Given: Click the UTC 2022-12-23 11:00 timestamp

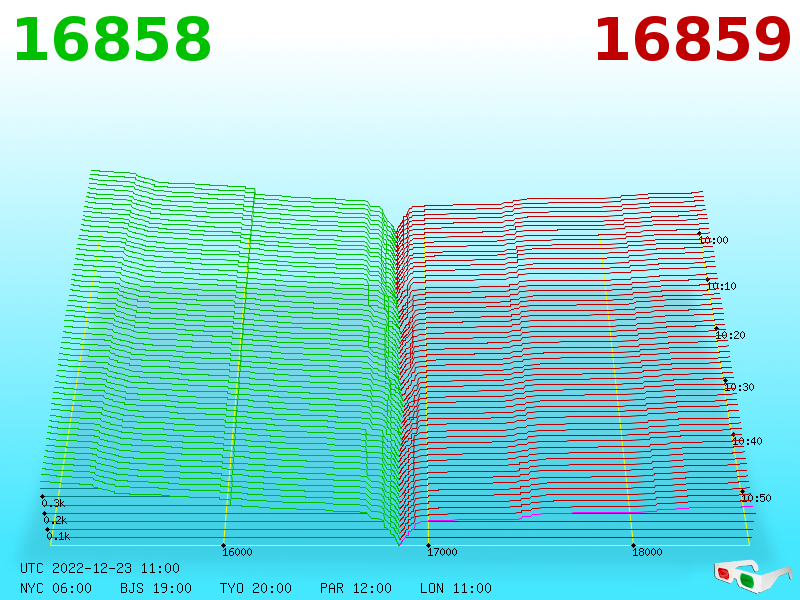Looking at the screenshot, I should [x=100, y=568].
